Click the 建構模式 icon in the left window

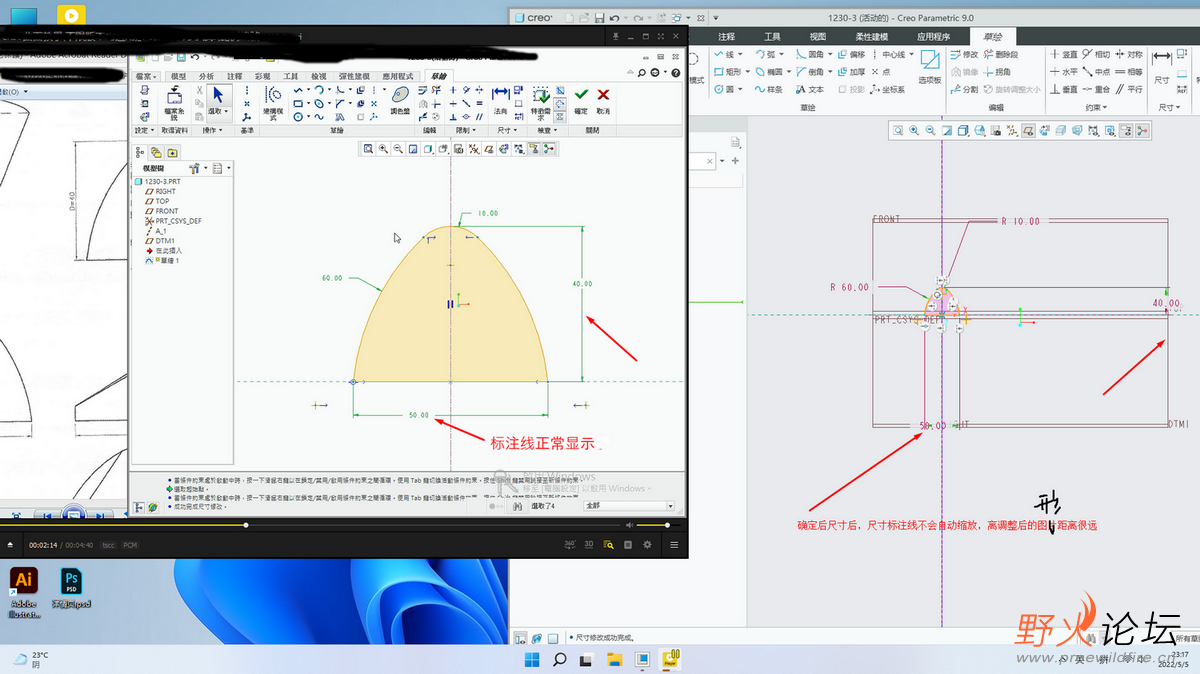(x=273, y=102)
